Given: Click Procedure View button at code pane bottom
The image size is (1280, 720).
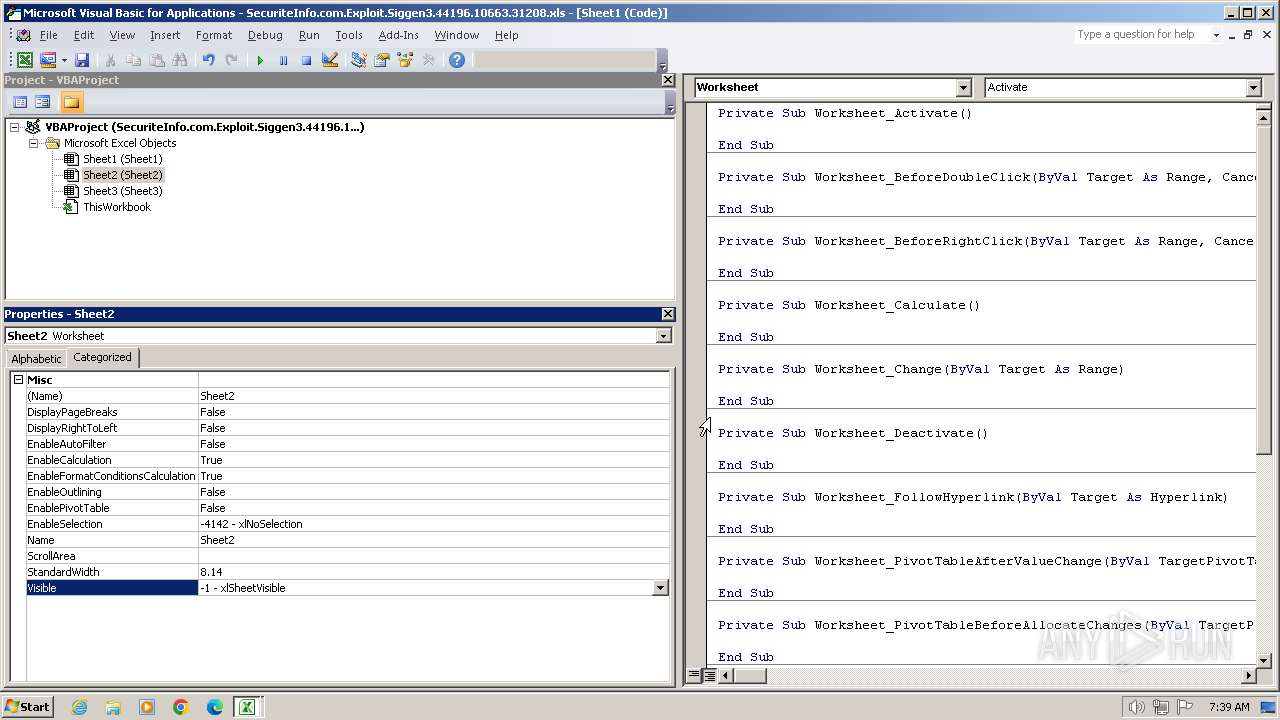Looking at the screenshot, I should tap(694, 676).
